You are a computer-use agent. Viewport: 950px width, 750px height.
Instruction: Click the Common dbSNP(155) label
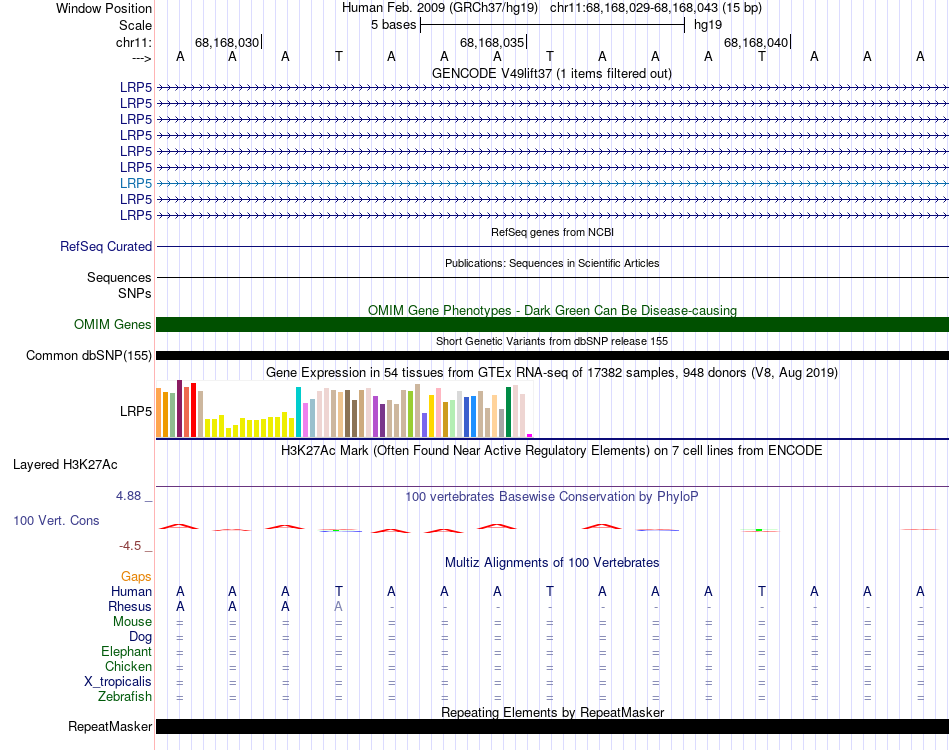click(x=89, y=355)
